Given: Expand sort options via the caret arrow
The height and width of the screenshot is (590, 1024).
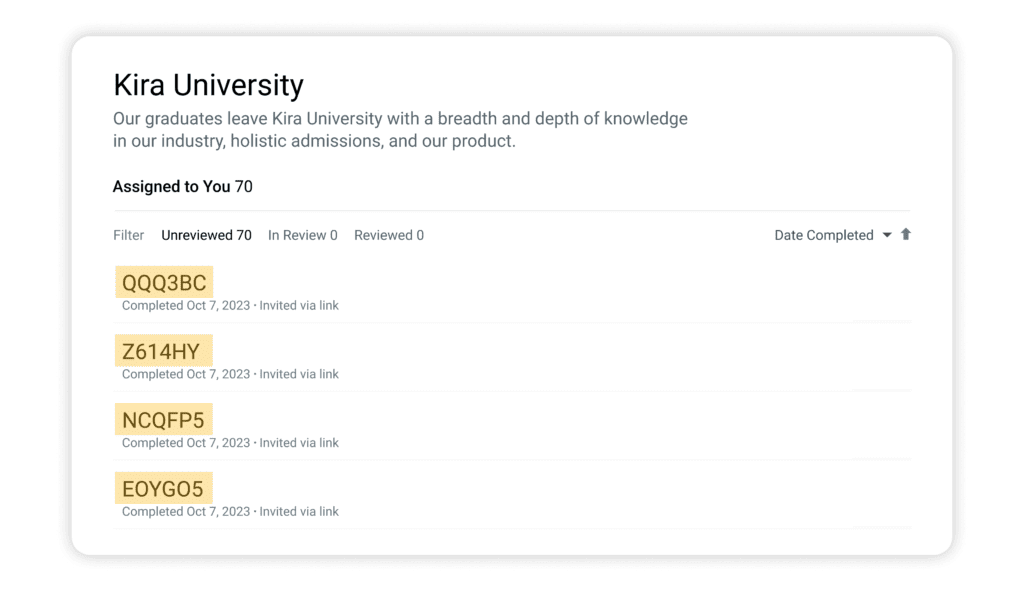Looking at the screenshot, I should (x=887, y=235).
